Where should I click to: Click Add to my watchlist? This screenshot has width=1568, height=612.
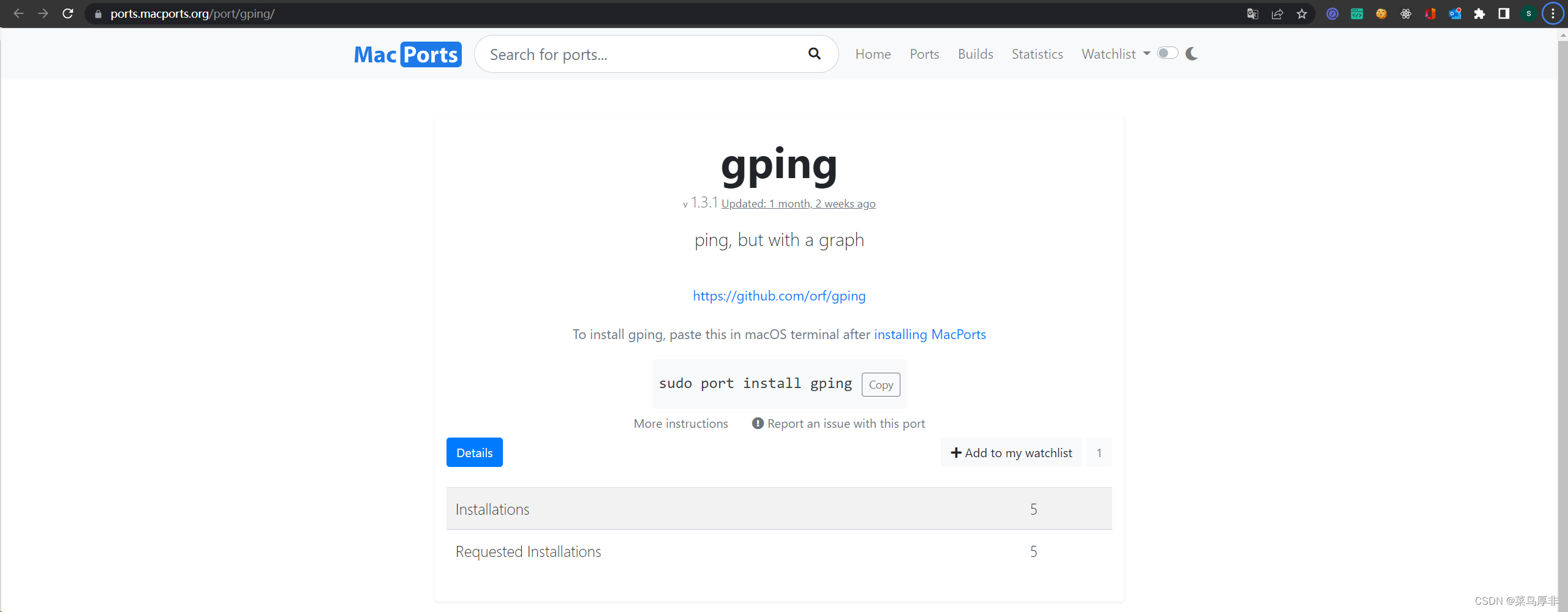click(1011, 452)
